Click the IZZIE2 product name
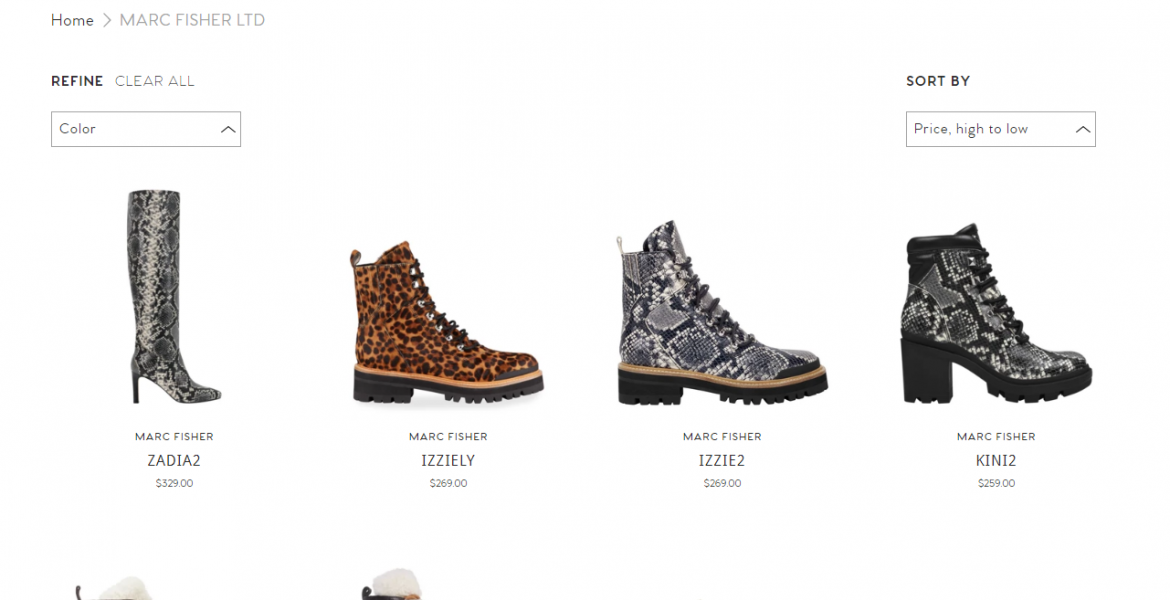 (722, 460)
